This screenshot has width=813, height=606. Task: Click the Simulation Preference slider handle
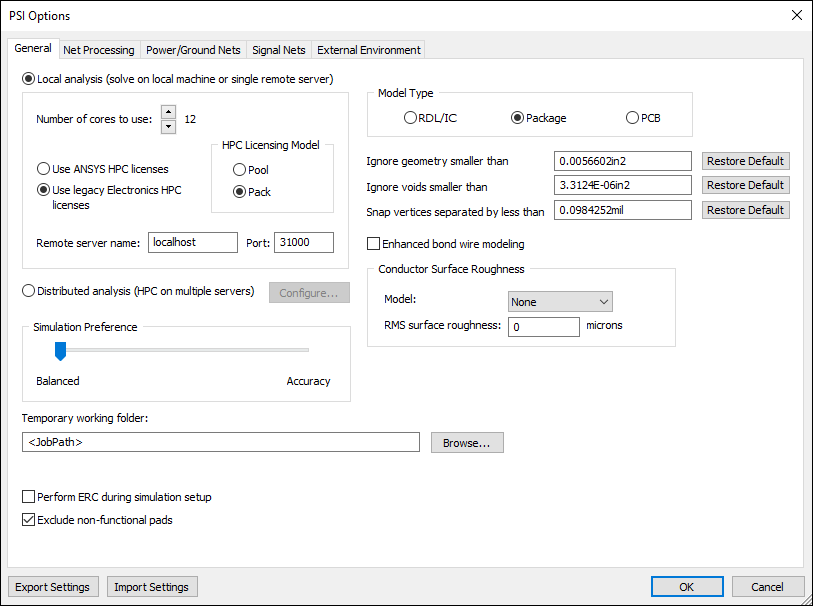[x=60, y=351]
